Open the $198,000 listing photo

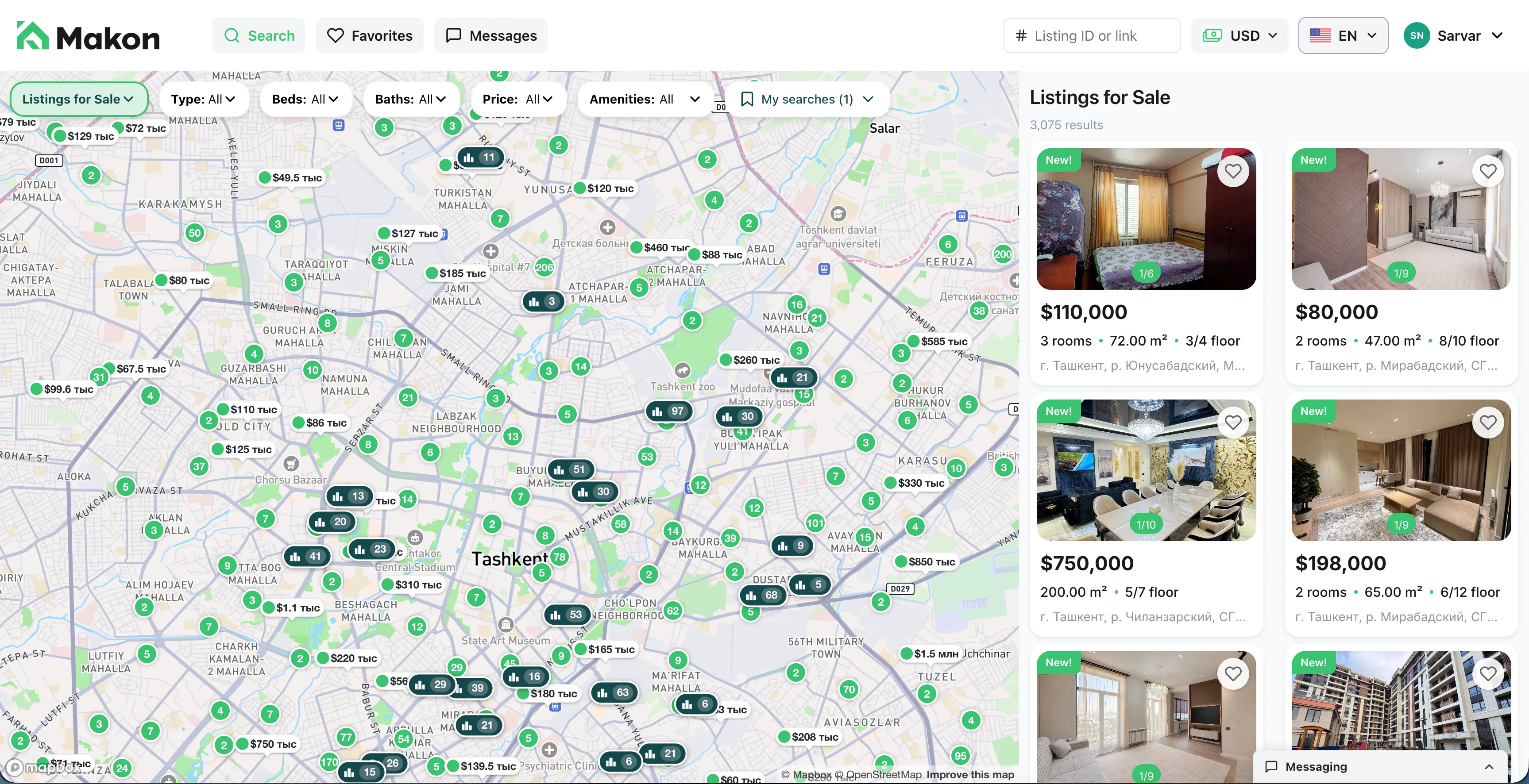pos(1401,470)
